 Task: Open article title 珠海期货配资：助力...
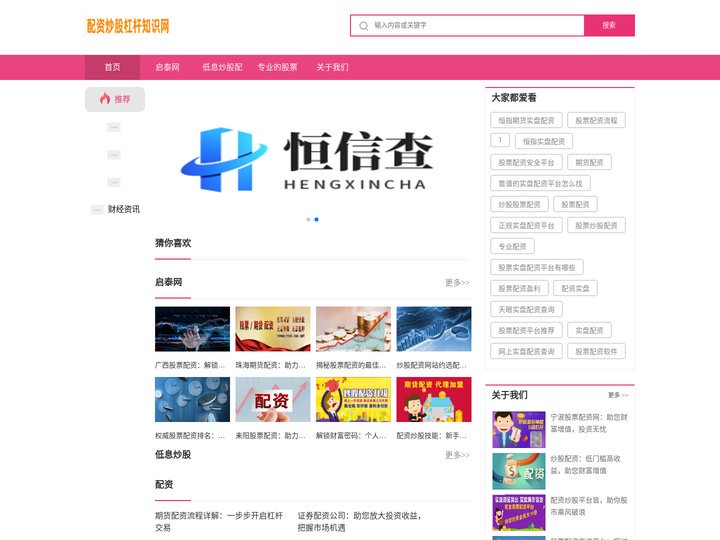click(270, 365)
